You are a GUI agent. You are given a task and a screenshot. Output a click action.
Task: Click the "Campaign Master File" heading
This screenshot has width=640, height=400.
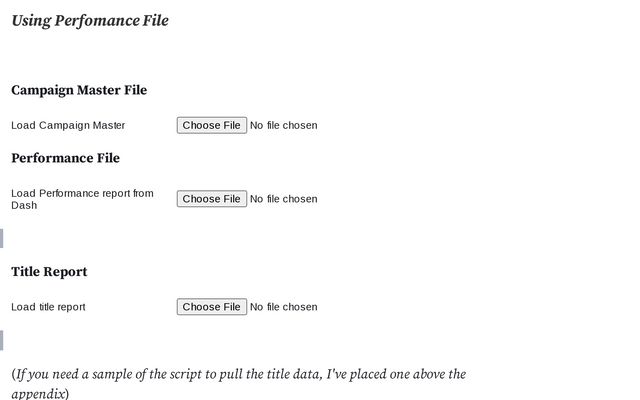click(79, 90)
